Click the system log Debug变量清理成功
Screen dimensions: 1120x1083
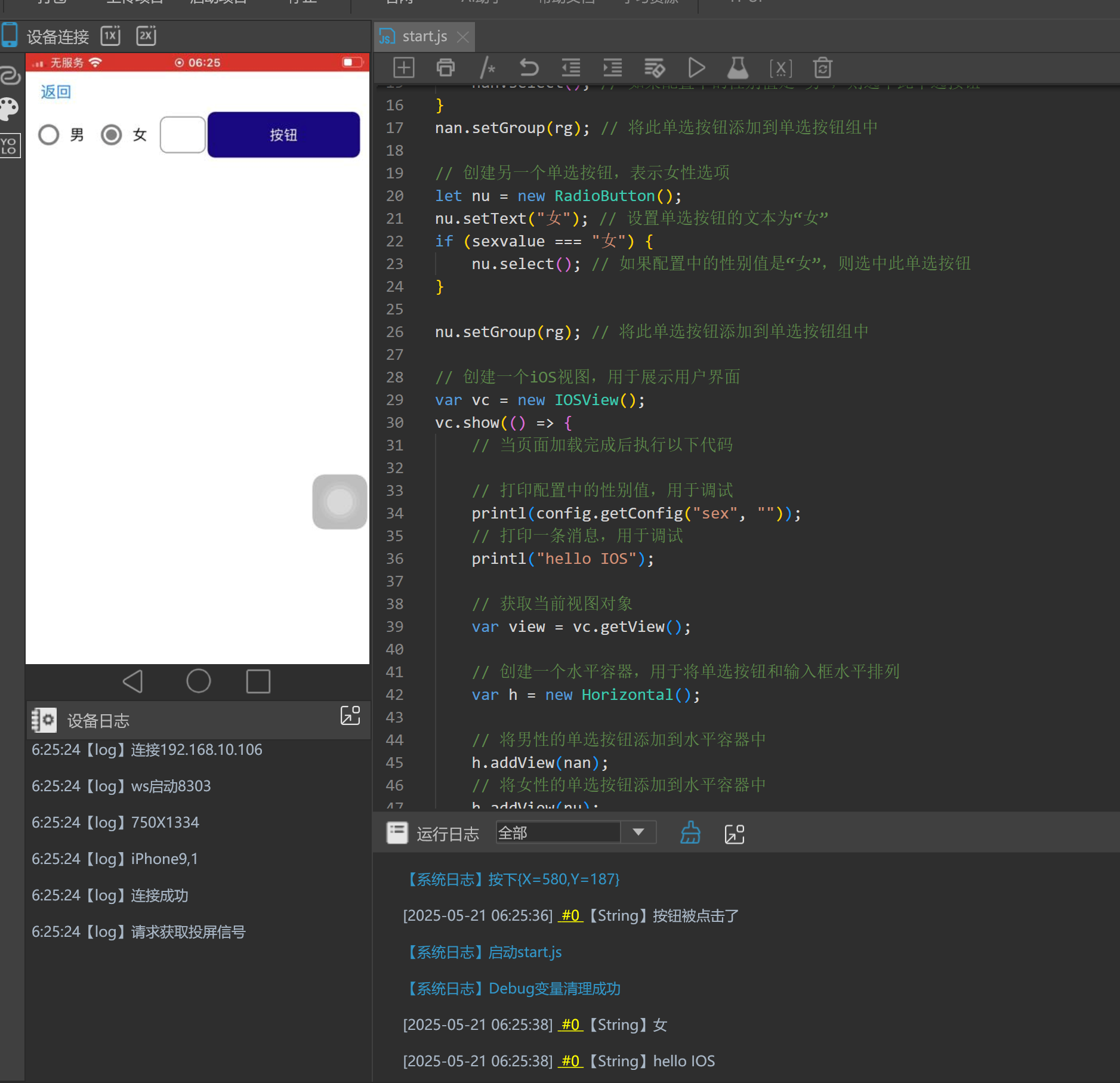513,988
